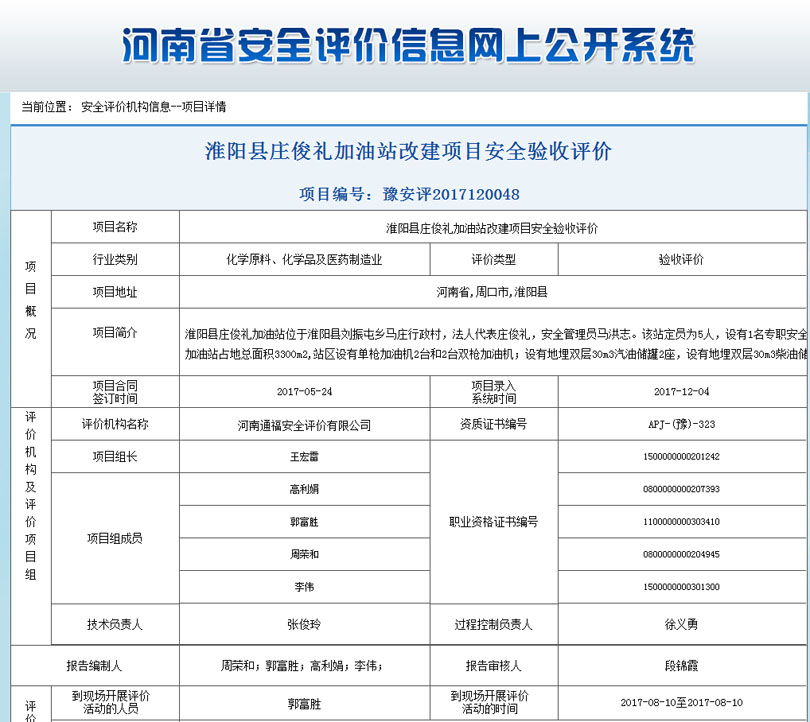Select the 评价机构名称 label cell
810x722 pixels.
(115, 424)
